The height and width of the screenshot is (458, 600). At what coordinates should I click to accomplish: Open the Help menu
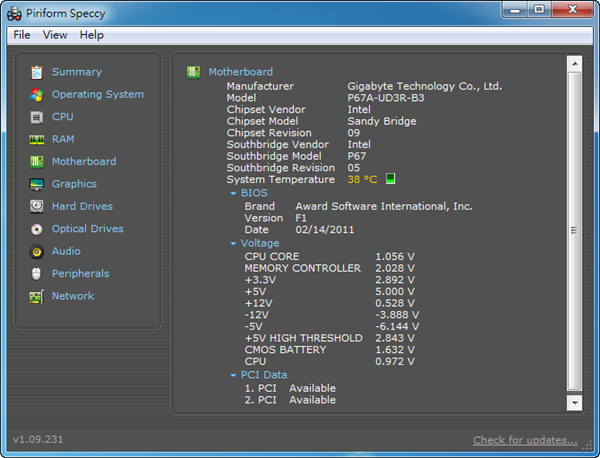91,35
